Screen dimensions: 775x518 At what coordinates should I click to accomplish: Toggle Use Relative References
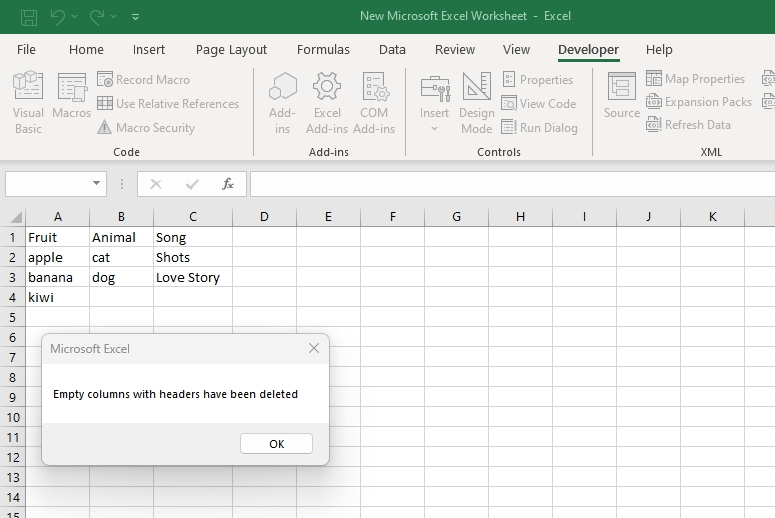pos(168,103)
